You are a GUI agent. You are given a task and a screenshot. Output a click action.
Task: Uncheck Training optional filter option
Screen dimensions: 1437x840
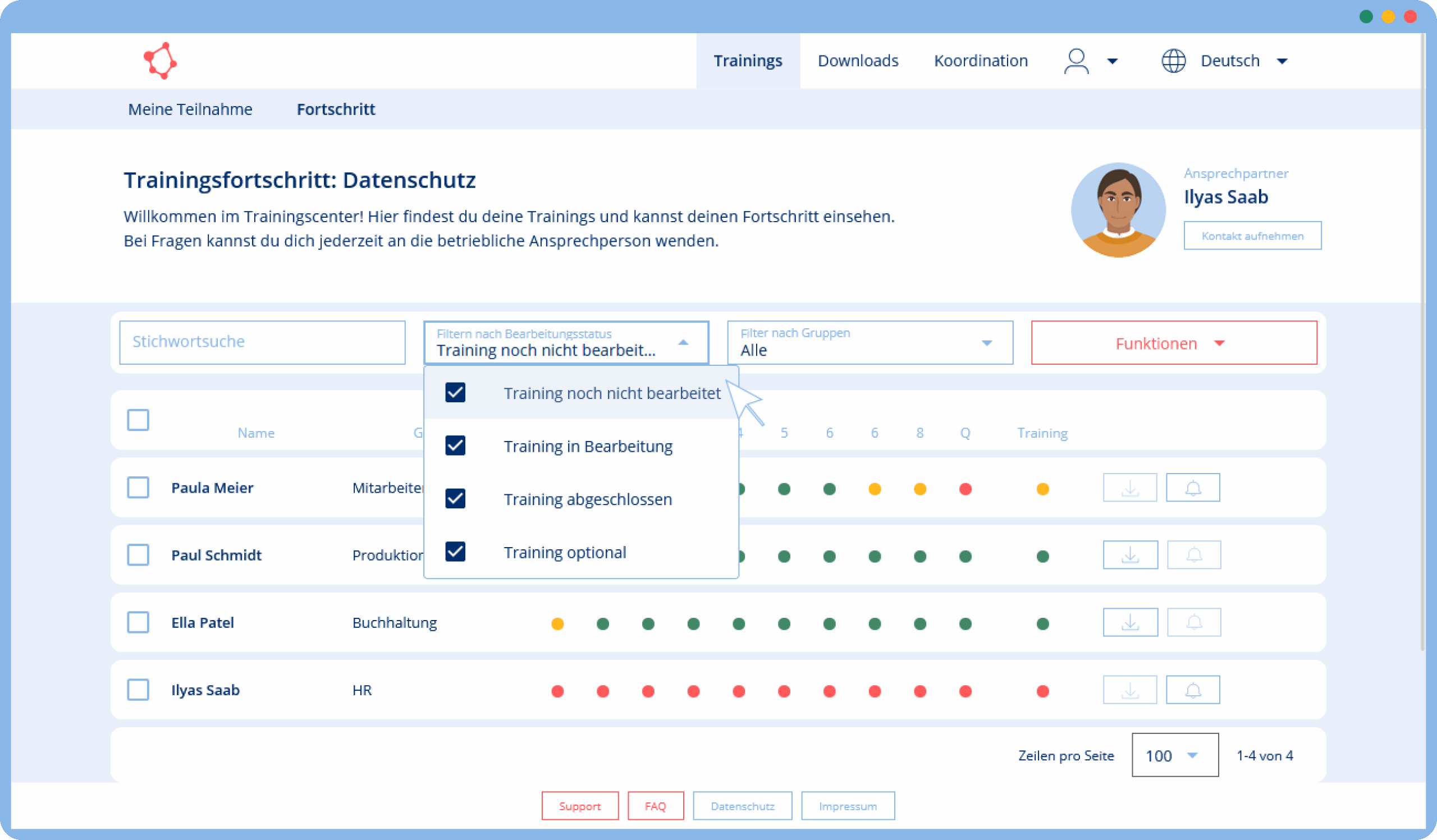455,552
